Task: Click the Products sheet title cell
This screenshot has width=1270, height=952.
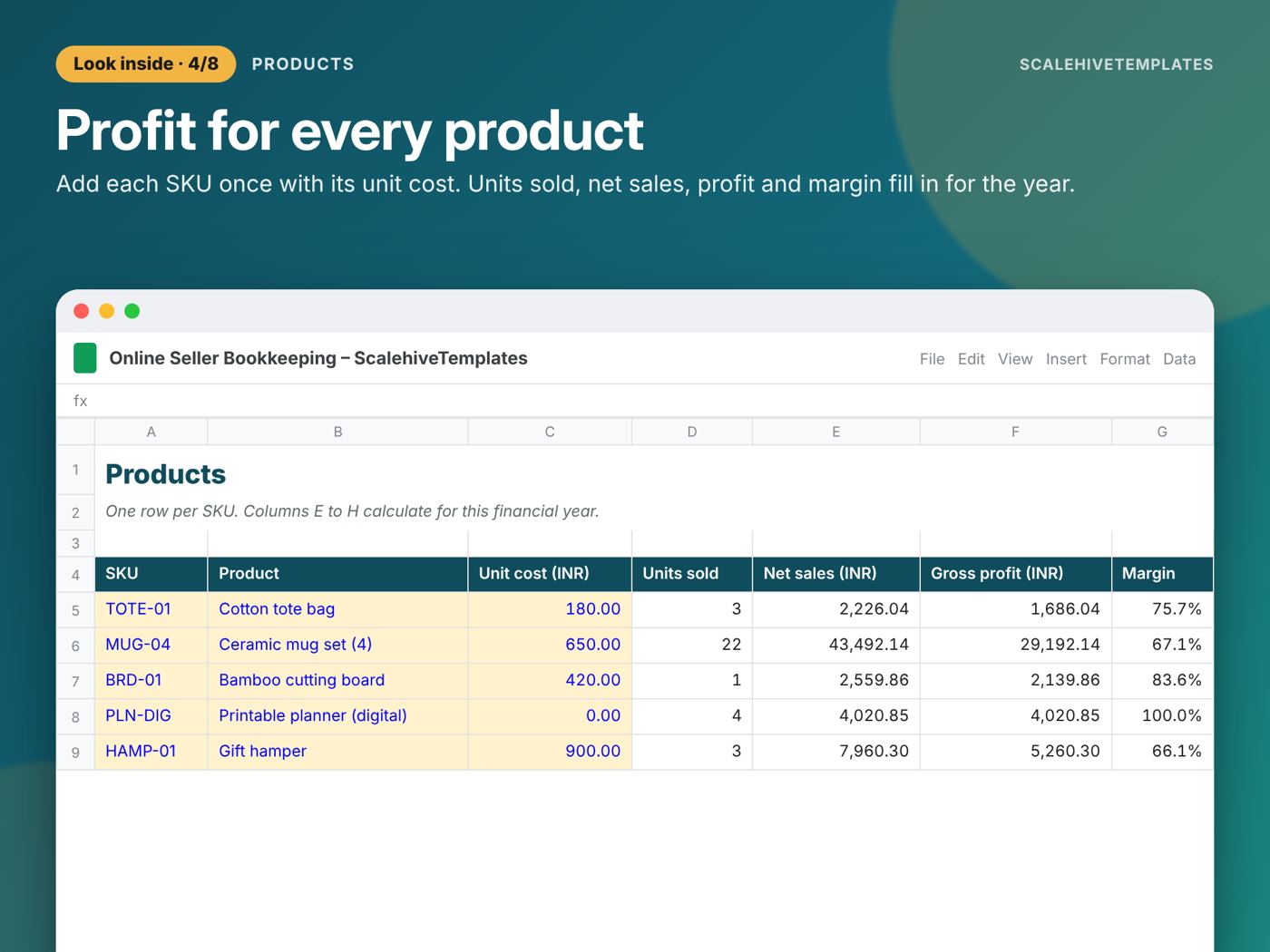Action: [x=166, y=473]
